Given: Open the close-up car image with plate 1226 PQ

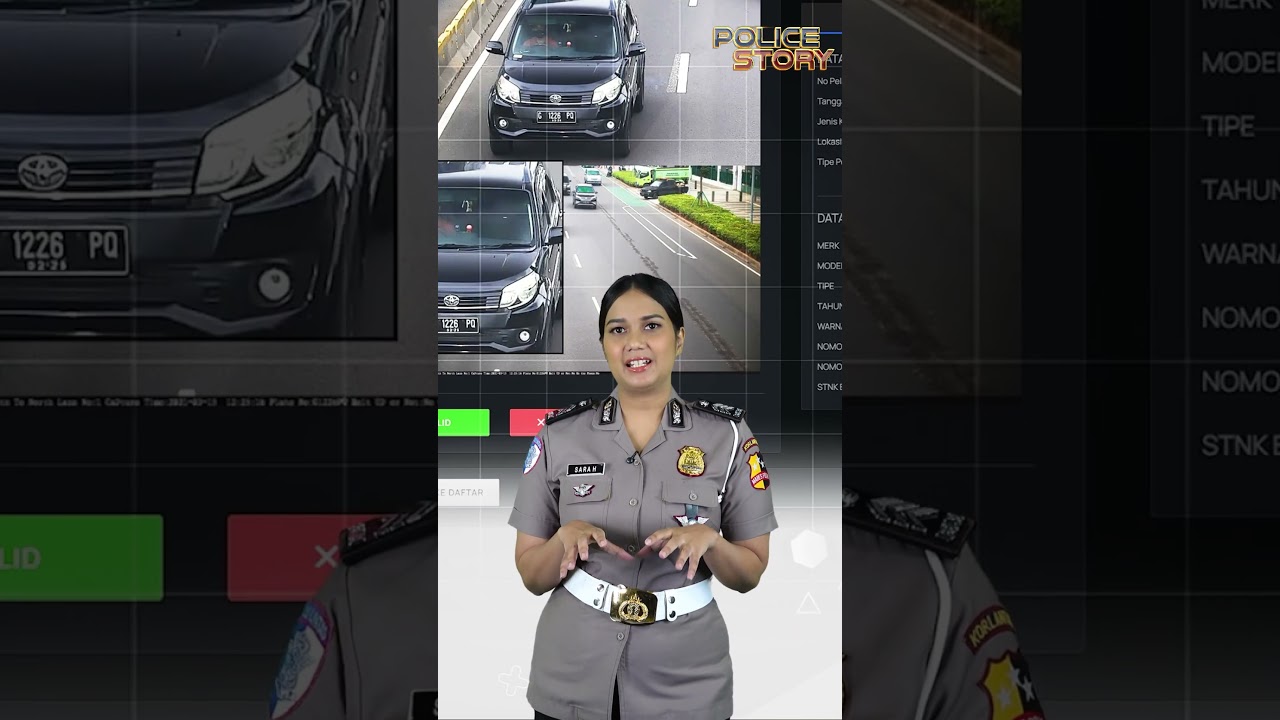Looking at the screenshot, I should pyautogui.click(x=500, y=258).
